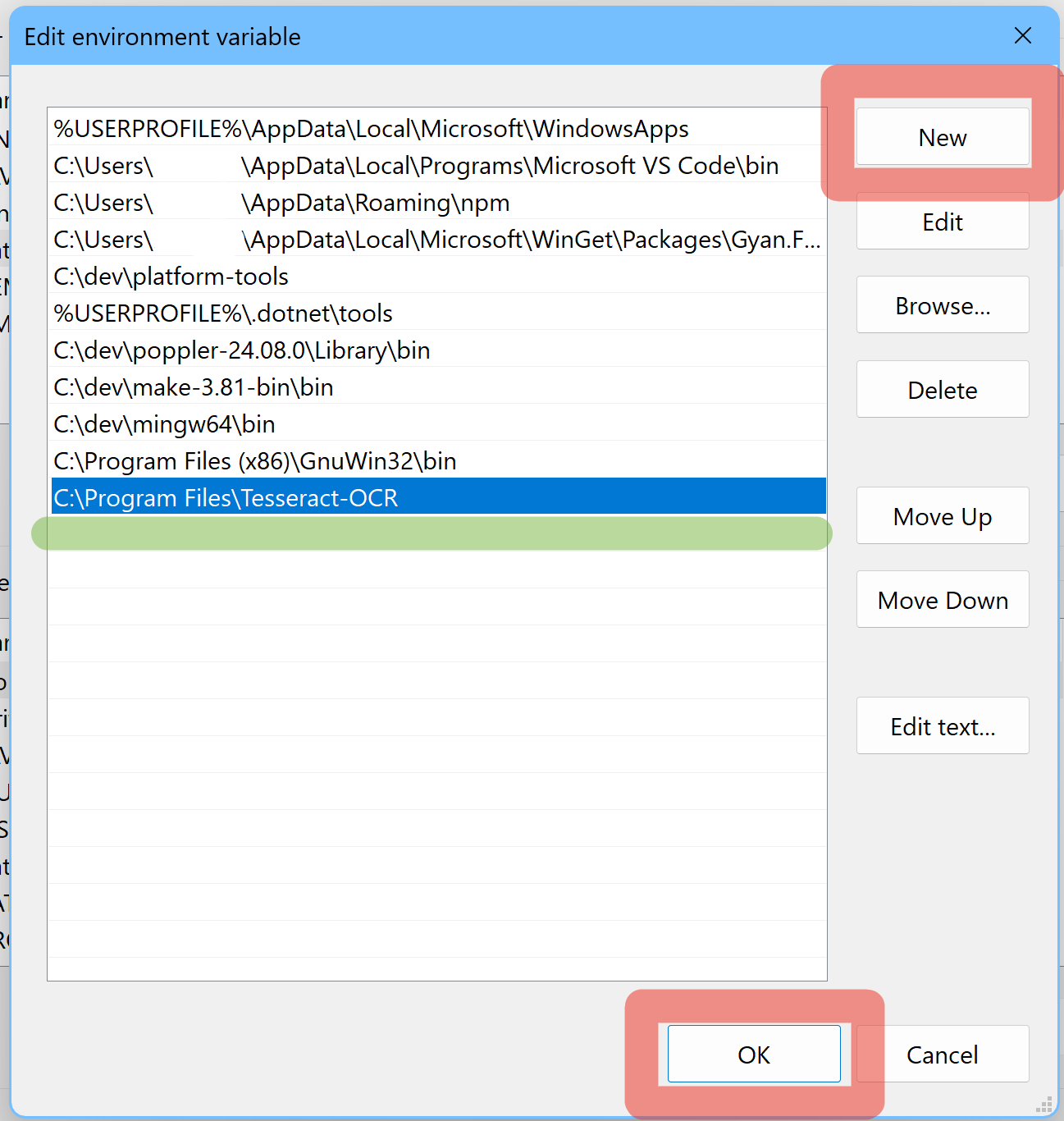Open the Browse... folder picker
This screenshot has width=1064, height=1121.
tap(942, 305)
